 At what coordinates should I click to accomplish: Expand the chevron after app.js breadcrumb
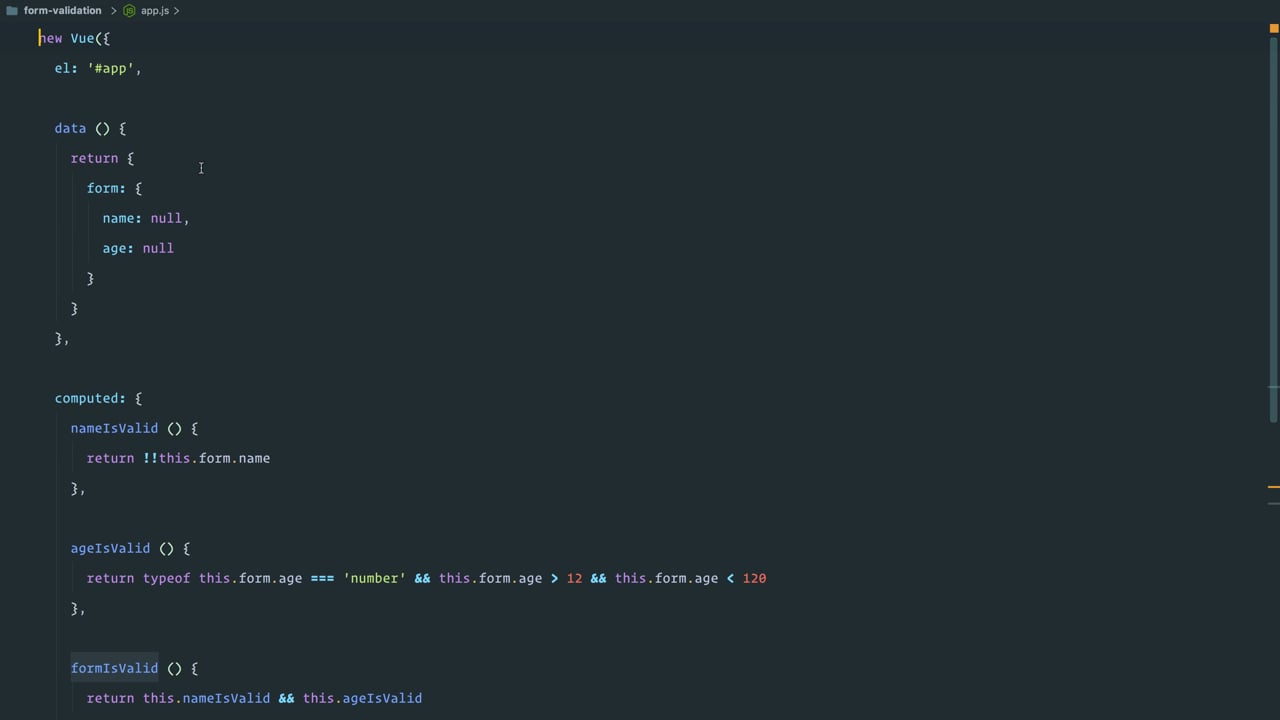176,10
